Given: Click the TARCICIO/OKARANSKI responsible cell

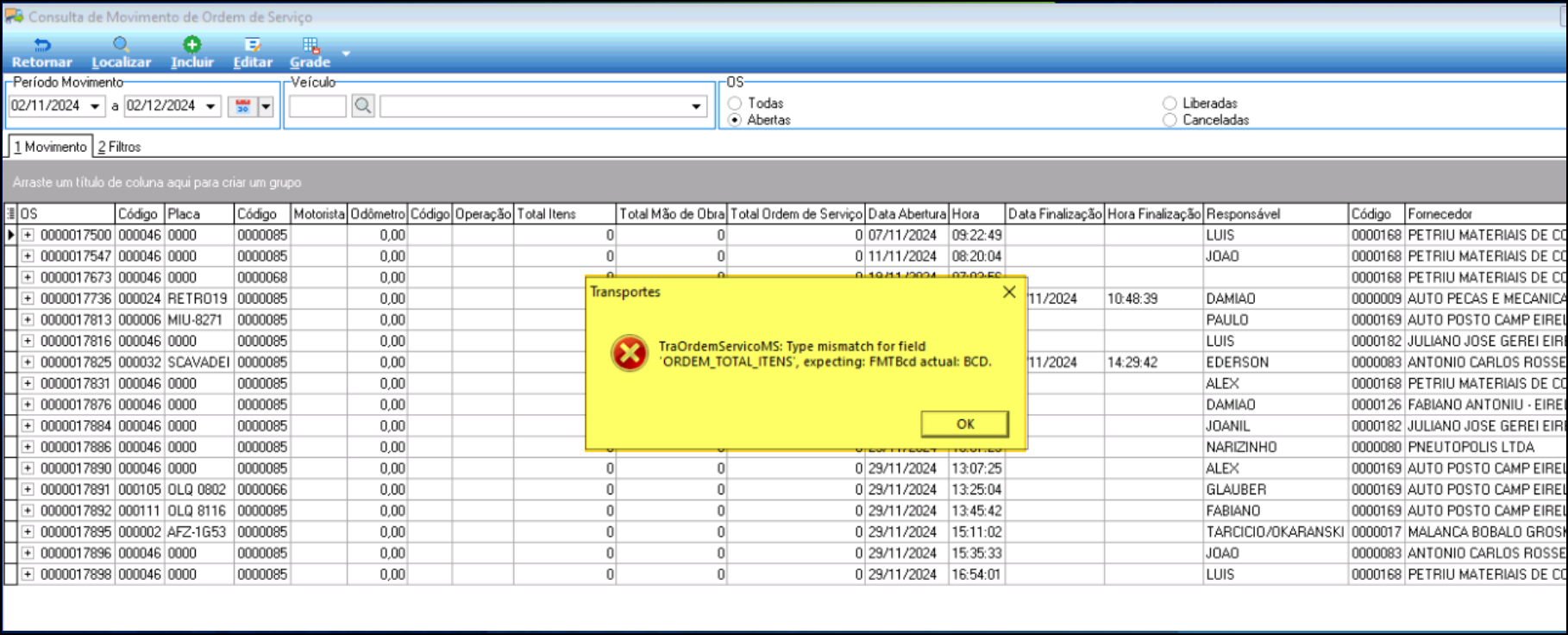Looking at the screenshot, I should pyautogui.click(x=1276, y=531).
